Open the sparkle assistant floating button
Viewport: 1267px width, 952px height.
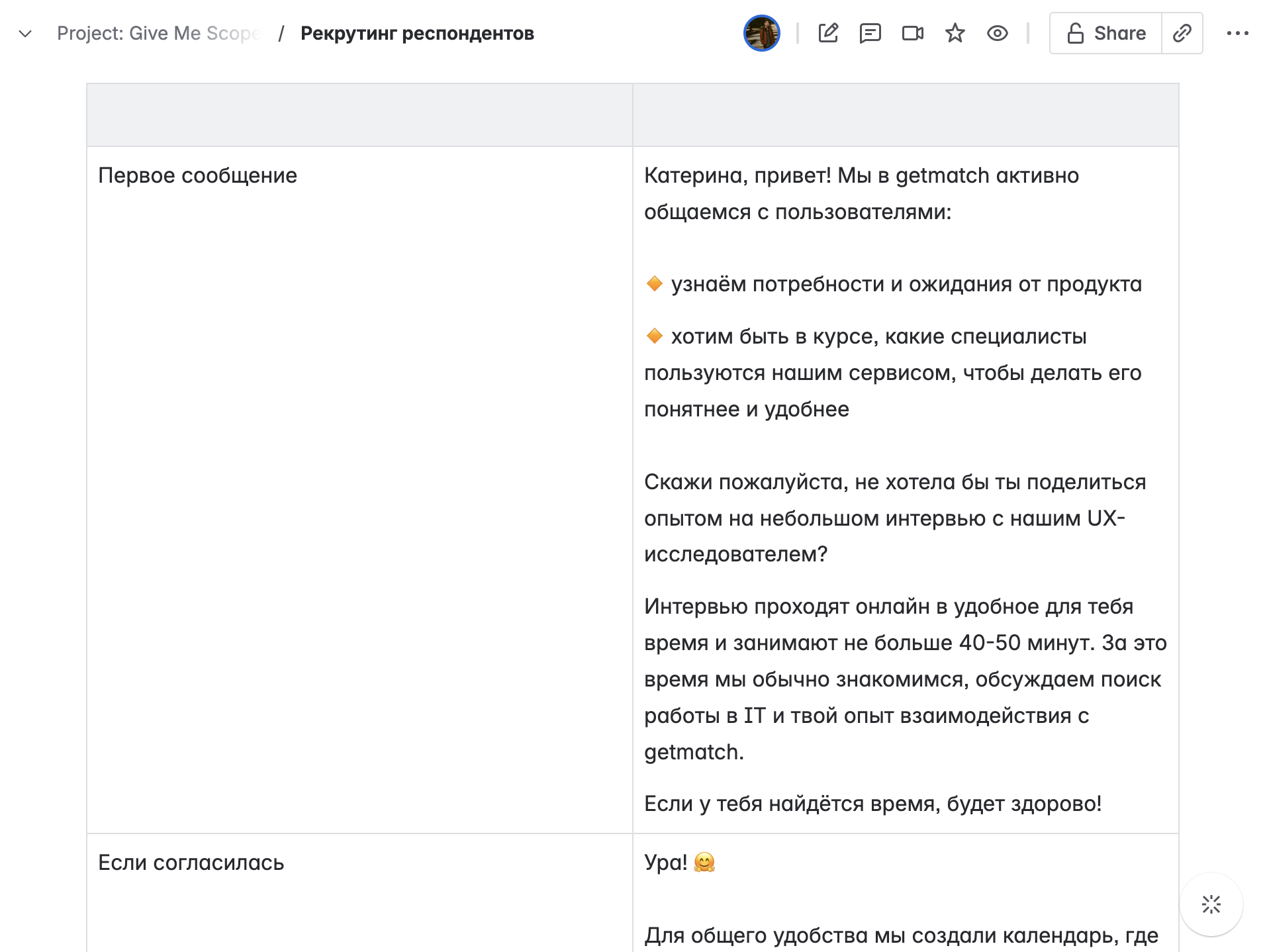(1211, 904)
